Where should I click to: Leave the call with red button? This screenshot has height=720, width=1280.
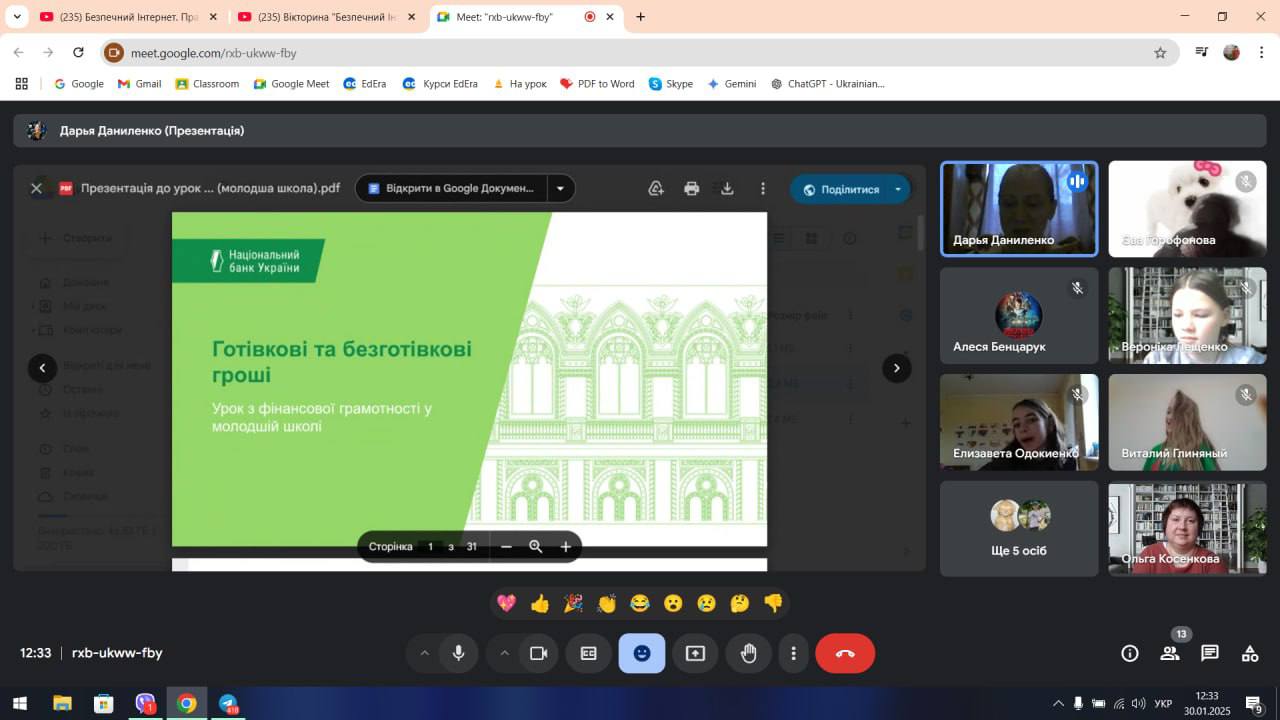[845, 653]
